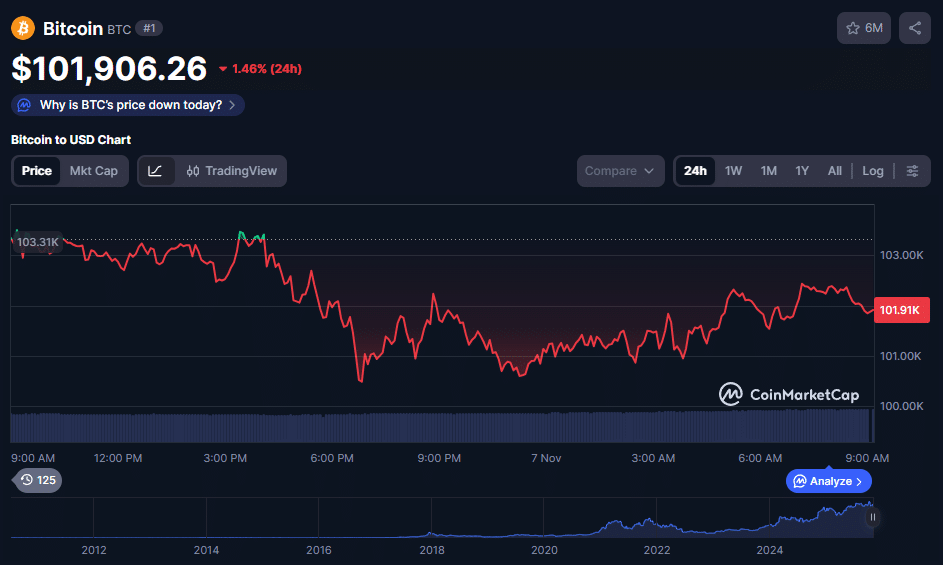This screenshot has width=943, height=565.
Task: Open Why is BTC's price down today
Action: 127,105
